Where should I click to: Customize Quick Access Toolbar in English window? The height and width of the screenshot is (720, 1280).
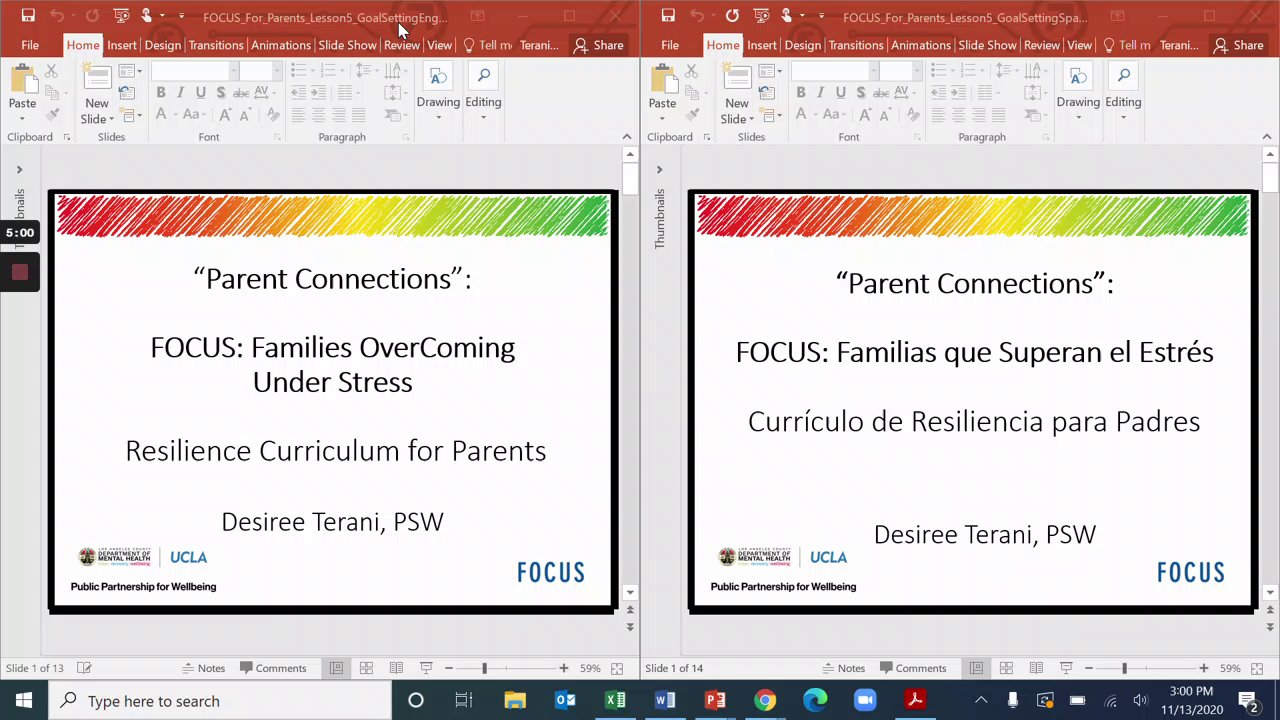tap(181, 16)
